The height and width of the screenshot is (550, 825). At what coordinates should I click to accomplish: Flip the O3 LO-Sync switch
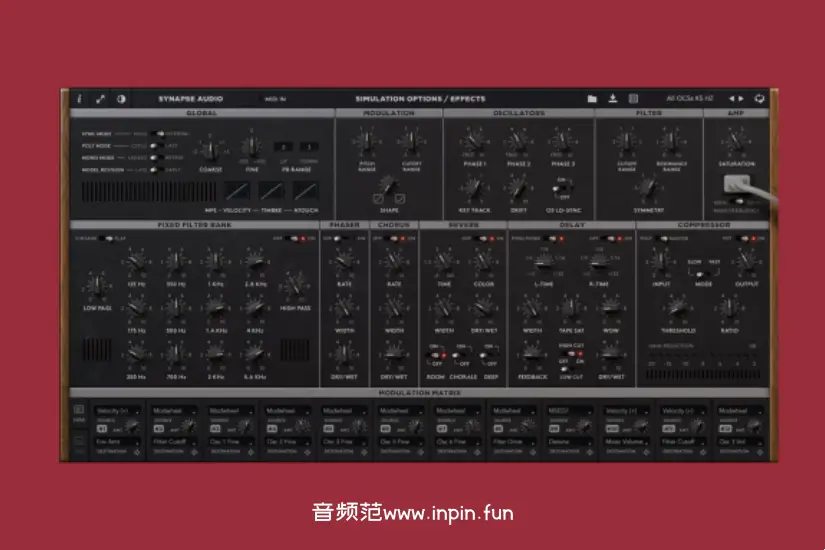(x=562, y=189)
